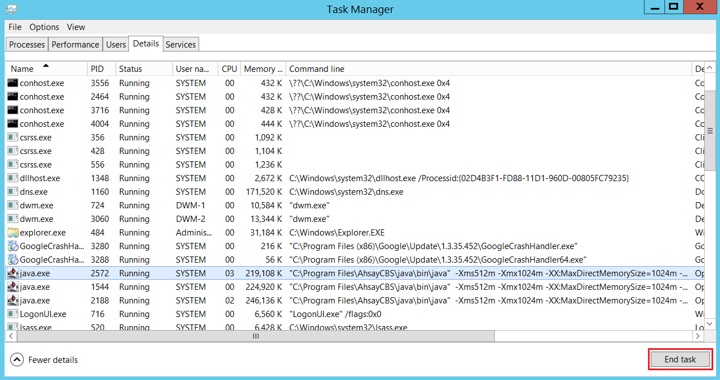The image size is (720, 380).
Task: Click the GoogleCrashHandler64.exe command line
Action: (x=438, y=260)
